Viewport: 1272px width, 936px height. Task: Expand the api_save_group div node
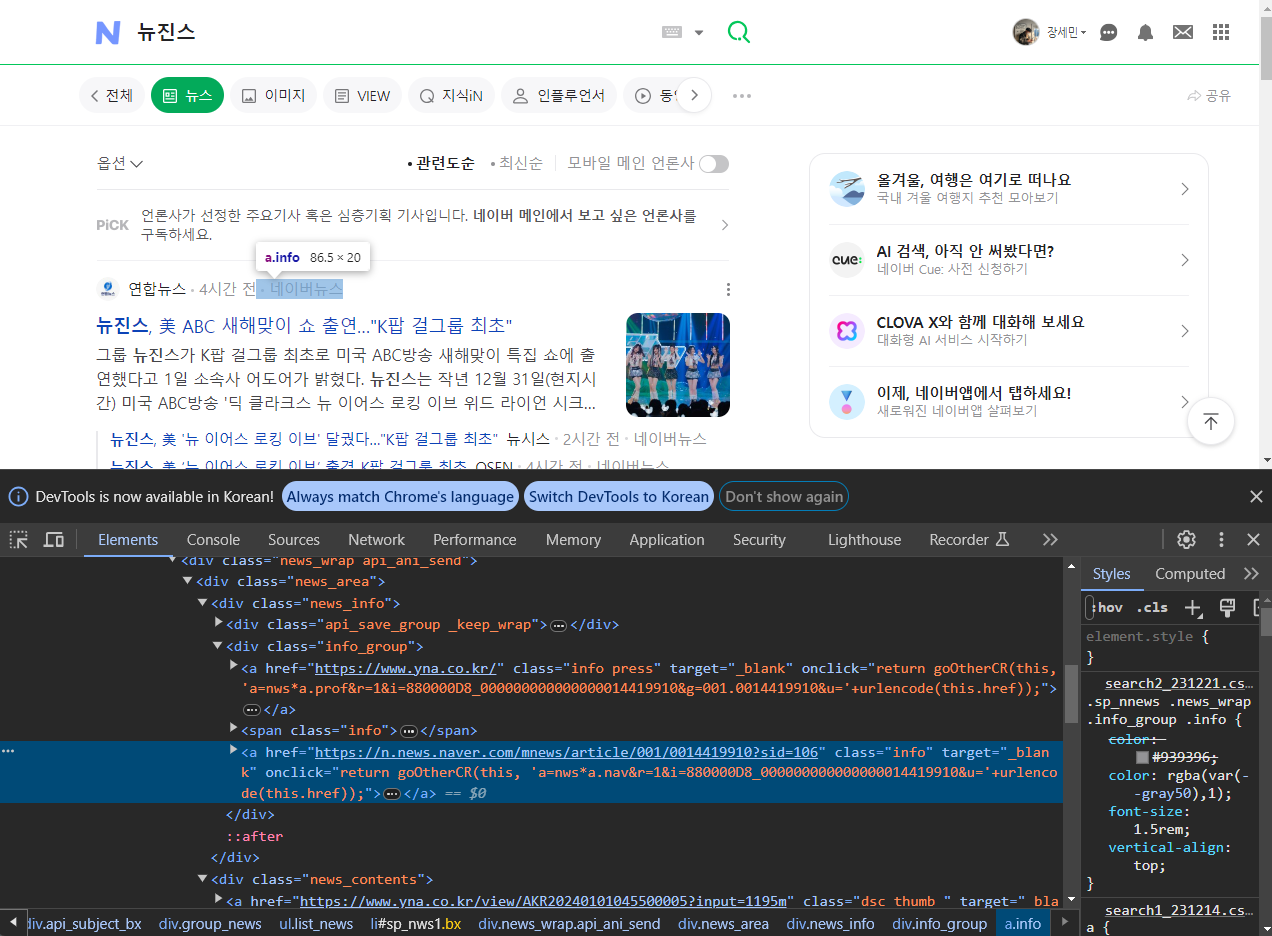pos(218,624)
